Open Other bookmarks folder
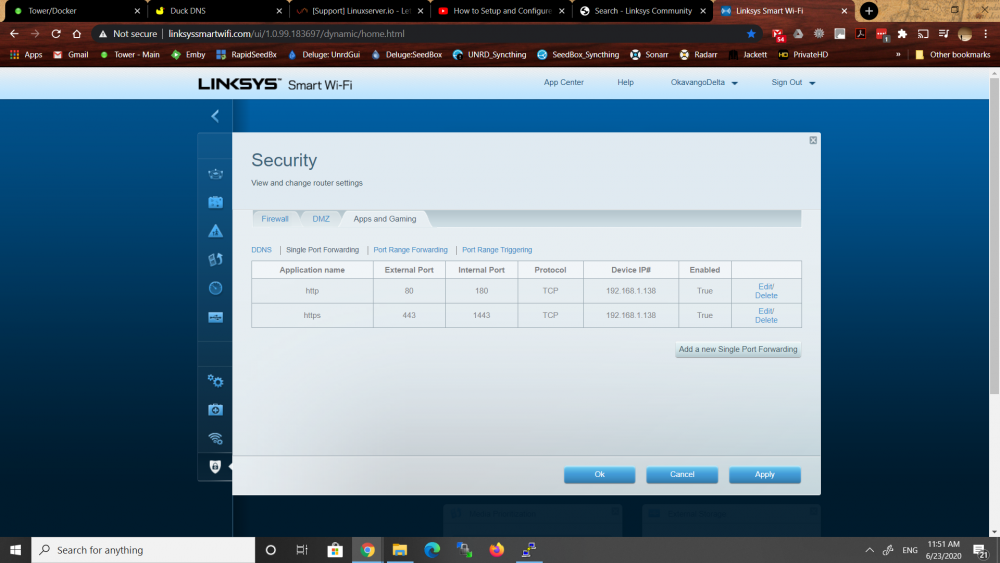Viewport: 1000px width, 563px height. click(953, 55)
